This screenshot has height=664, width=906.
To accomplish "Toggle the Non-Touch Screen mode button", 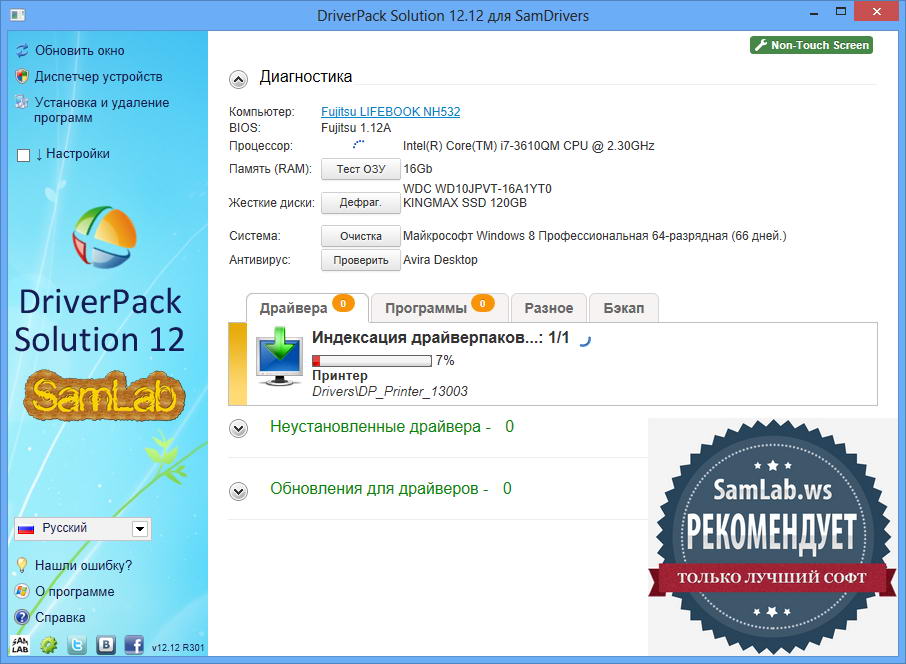I will [x=811, y=45].
